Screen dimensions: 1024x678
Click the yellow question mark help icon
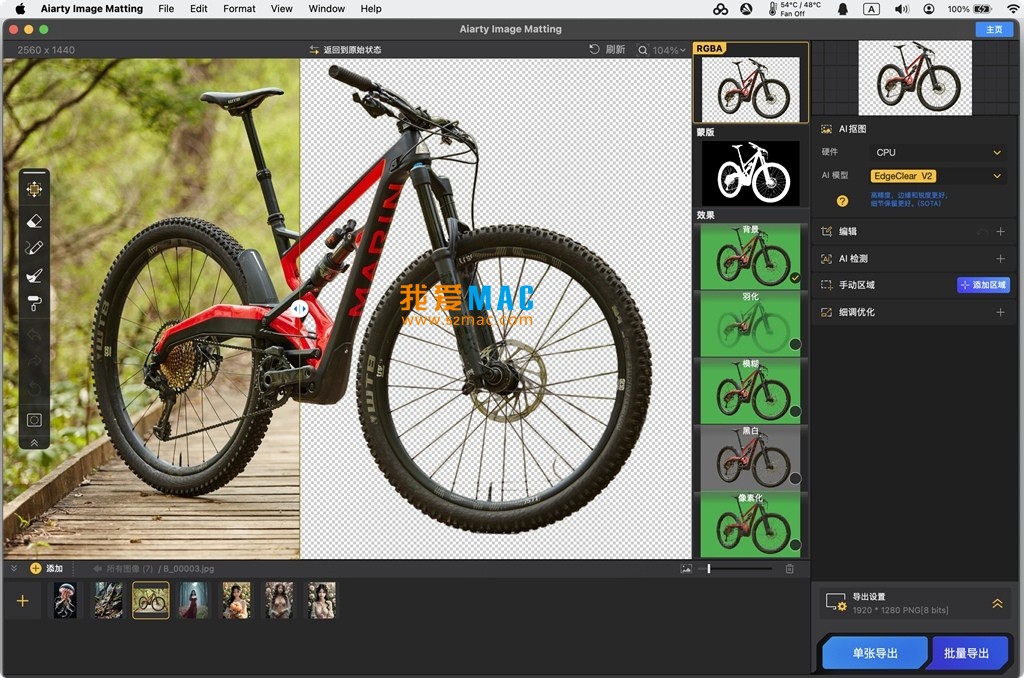coord(842,201)
